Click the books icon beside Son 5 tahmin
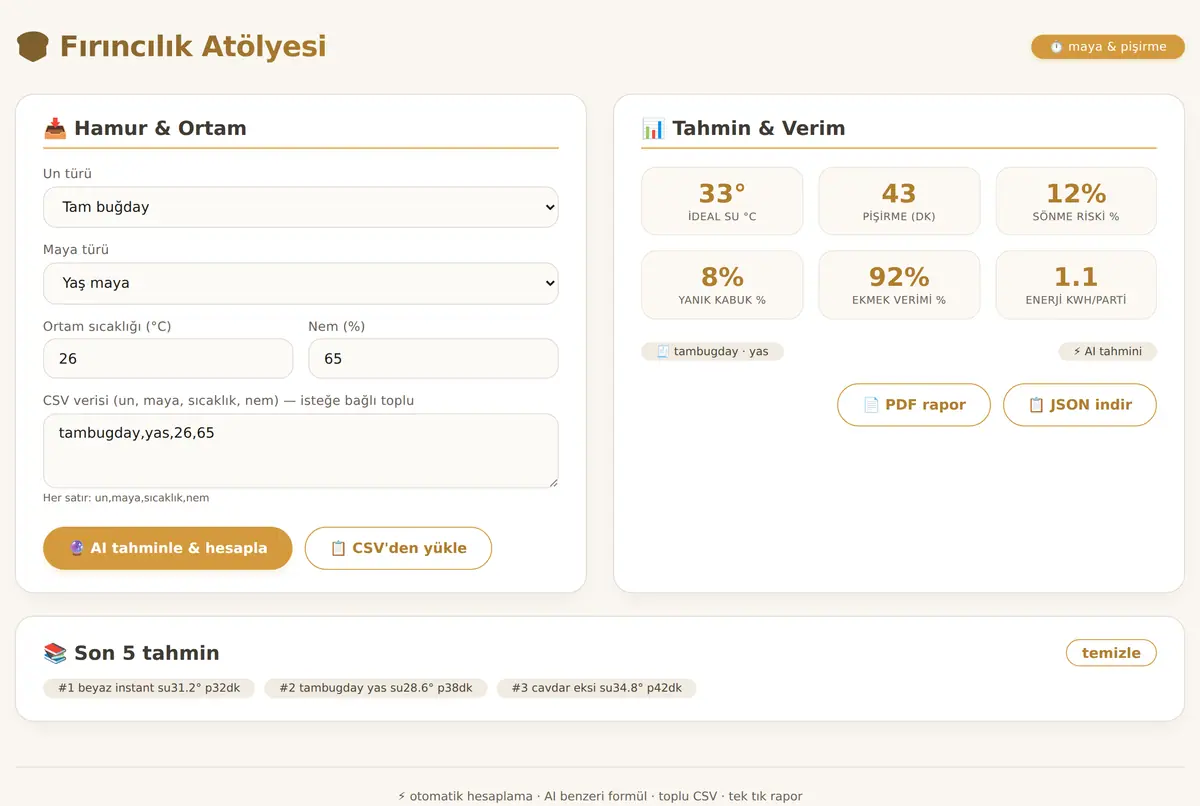This screenshot has width=1200, height=806. click(55, 653)
